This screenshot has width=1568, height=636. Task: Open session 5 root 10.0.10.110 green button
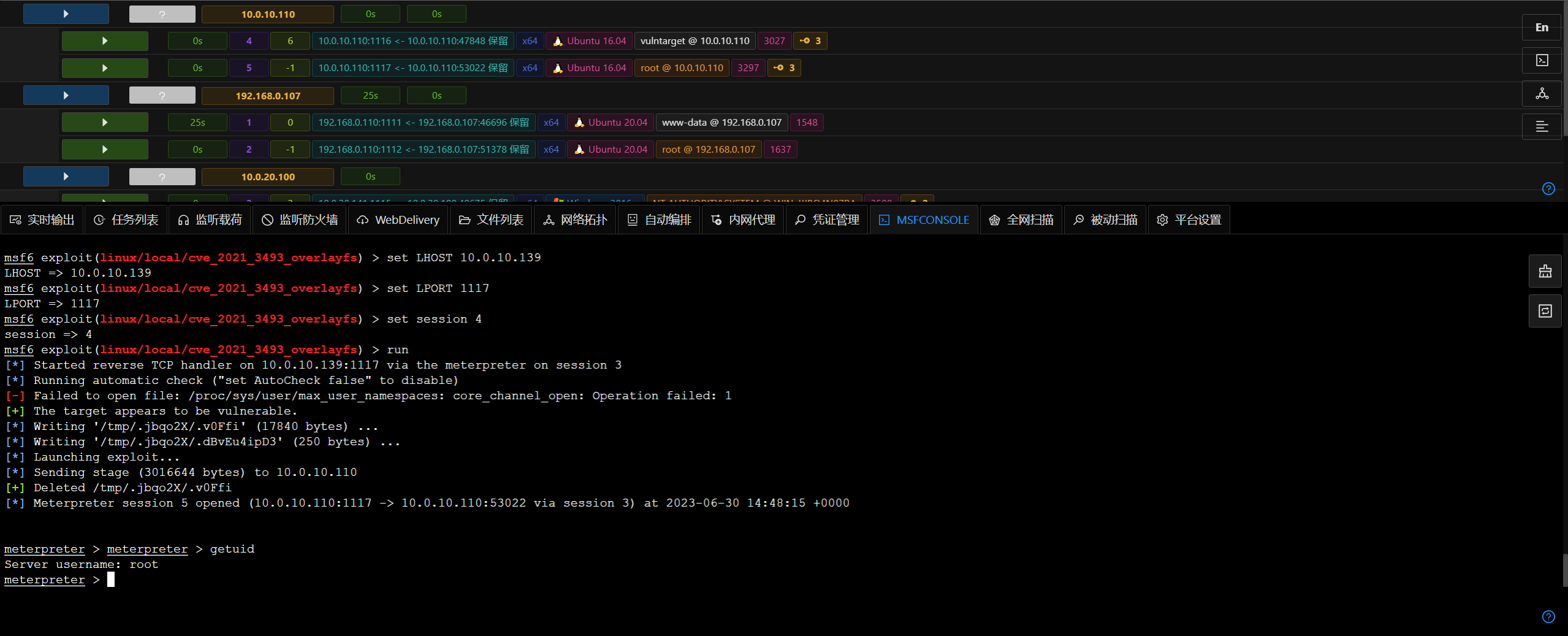pos(105,68)
